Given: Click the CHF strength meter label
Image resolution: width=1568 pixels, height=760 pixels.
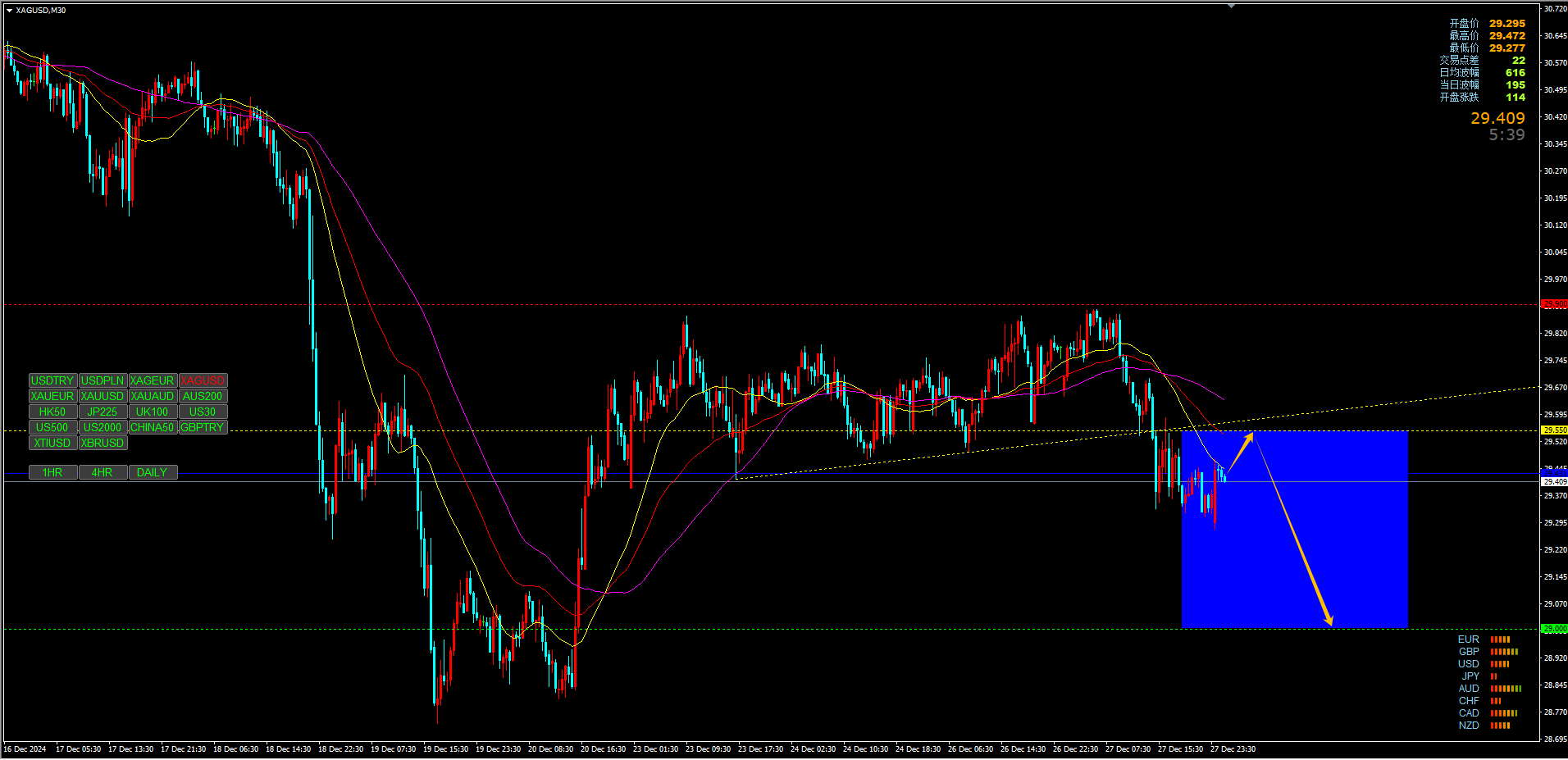Looking at the screenshot, I should (1469, 701).
